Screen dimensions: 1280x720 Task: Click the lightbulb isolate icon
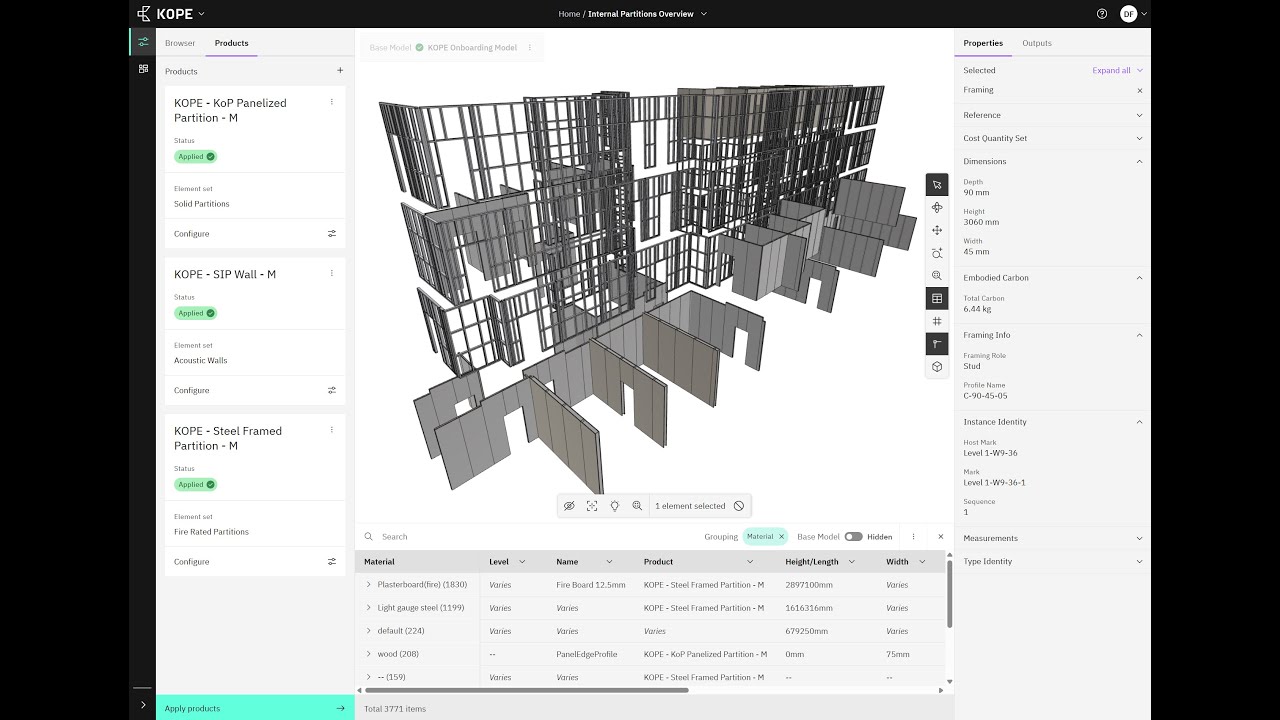click(x=615, y=506)
